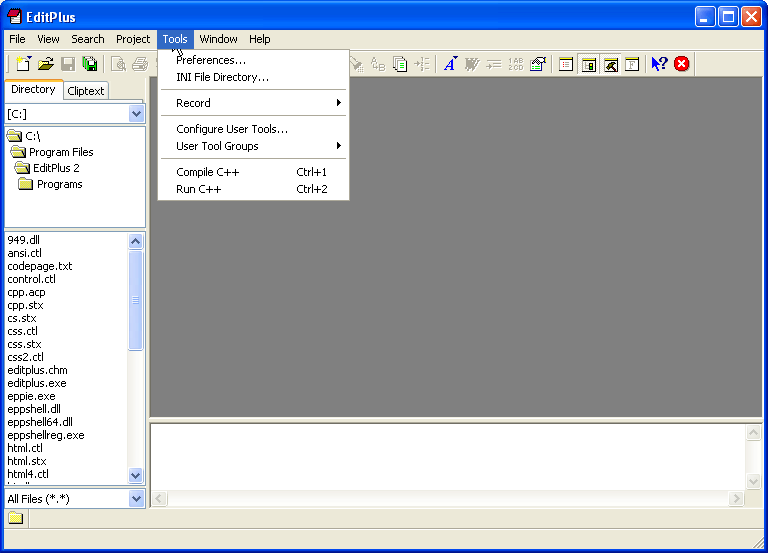Choose Configure User Tools... menu entry

click(253, 129)
